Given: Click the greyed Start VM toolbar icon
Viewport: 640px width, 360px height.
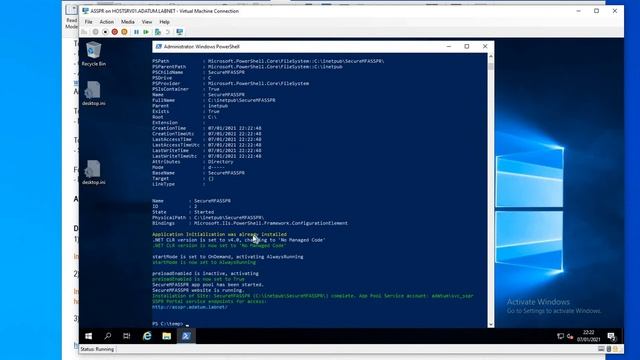Looking at the screenshot, I should coord(96,32).
